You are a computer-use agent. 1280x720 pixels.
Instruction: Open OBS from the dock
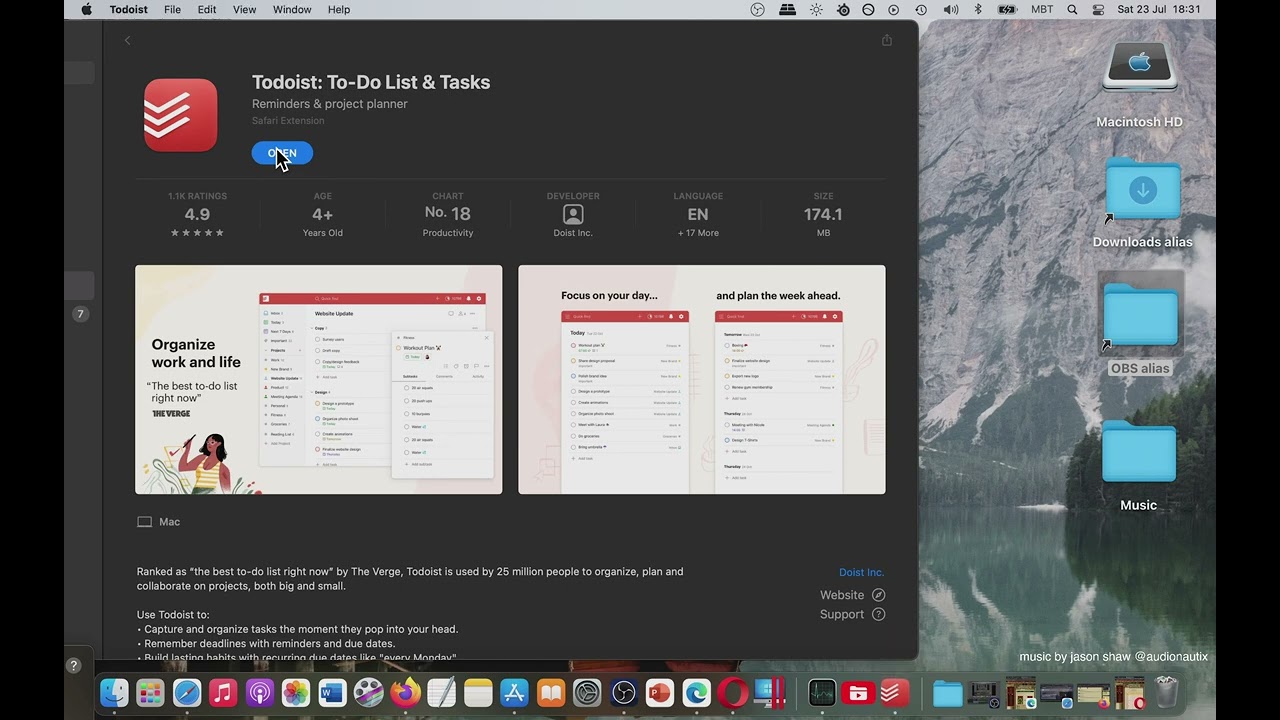[x=624, y=692]
